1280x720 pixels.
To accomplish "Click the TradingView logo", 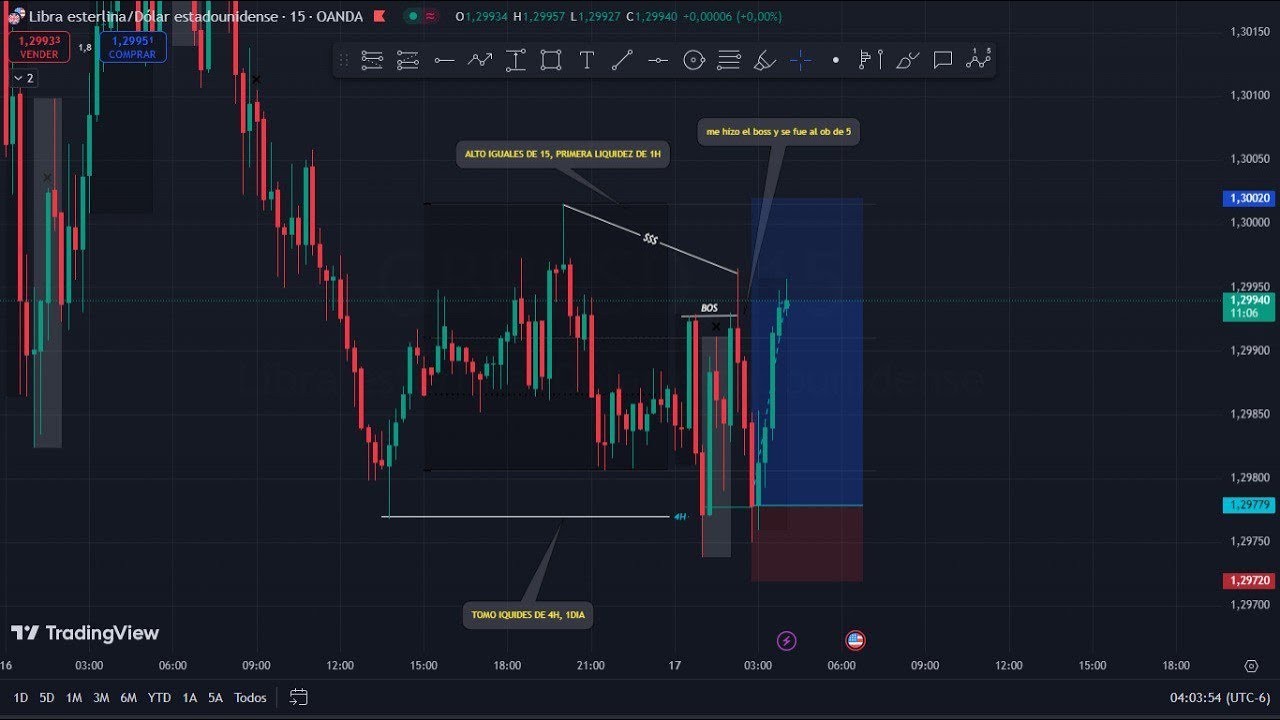I will (85, 633).
